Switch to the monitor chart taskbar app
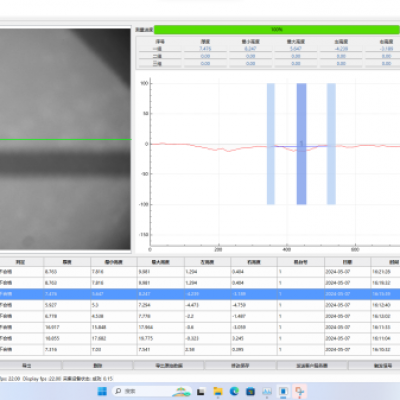Image resolution: width=400 pixels, height=400 pixels. click(267, 391)
